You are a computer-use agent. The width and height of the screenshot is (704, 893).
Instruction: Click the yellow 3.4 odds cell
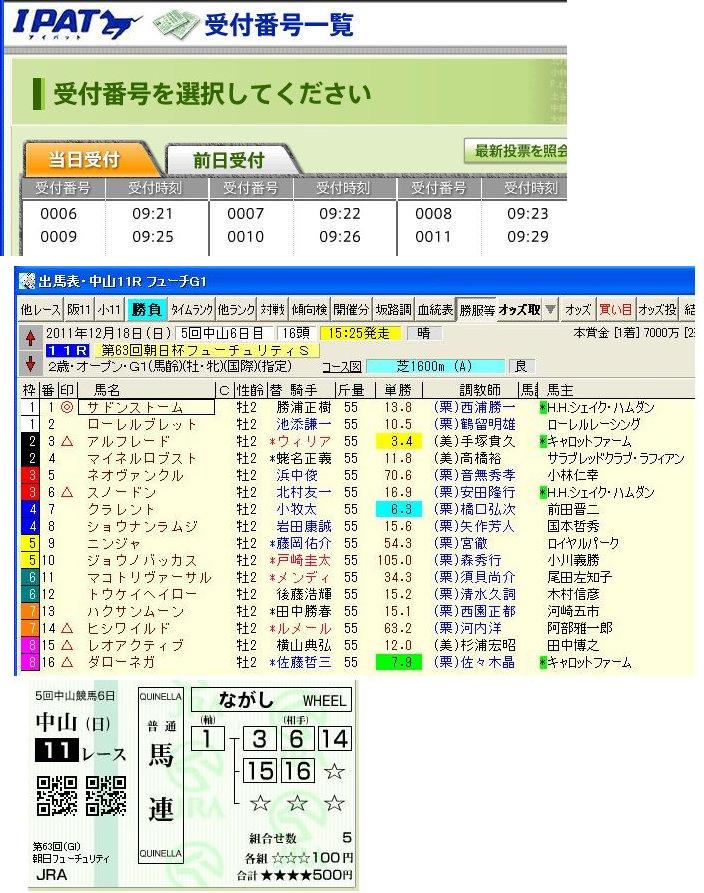(x=399, y=441)
